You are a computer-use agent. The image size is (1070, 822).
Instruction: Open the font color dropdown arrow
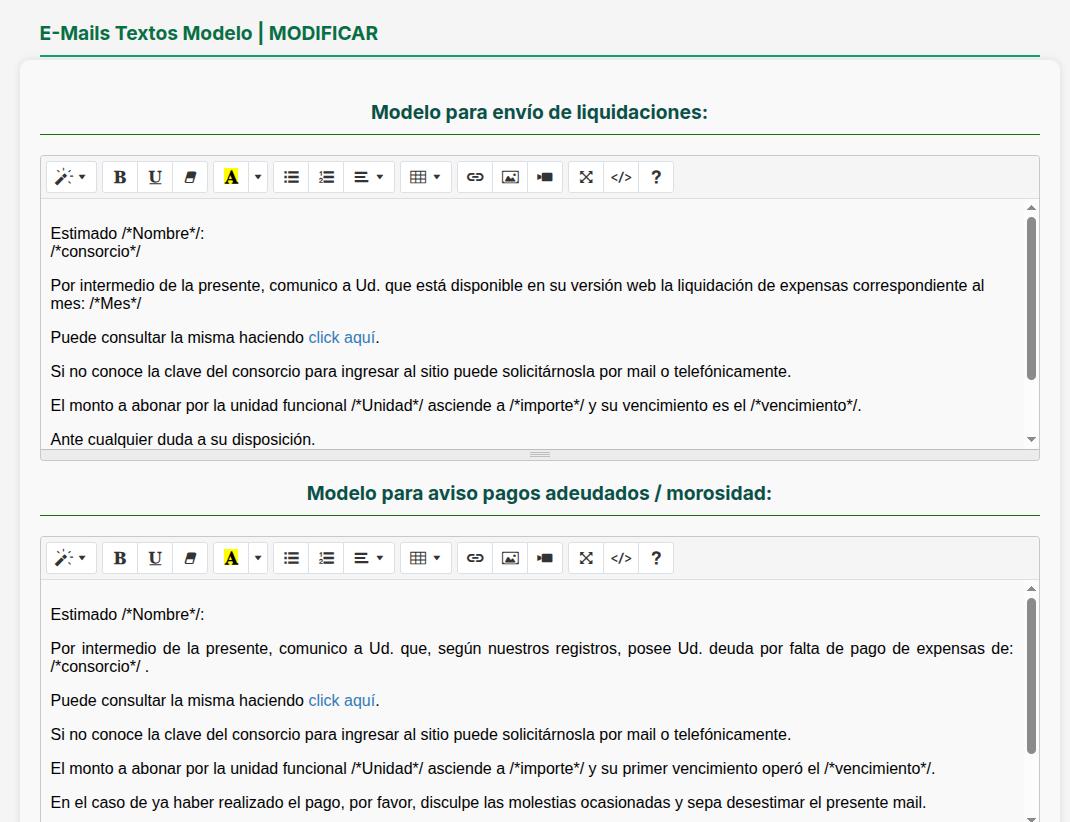pos(256,177)
